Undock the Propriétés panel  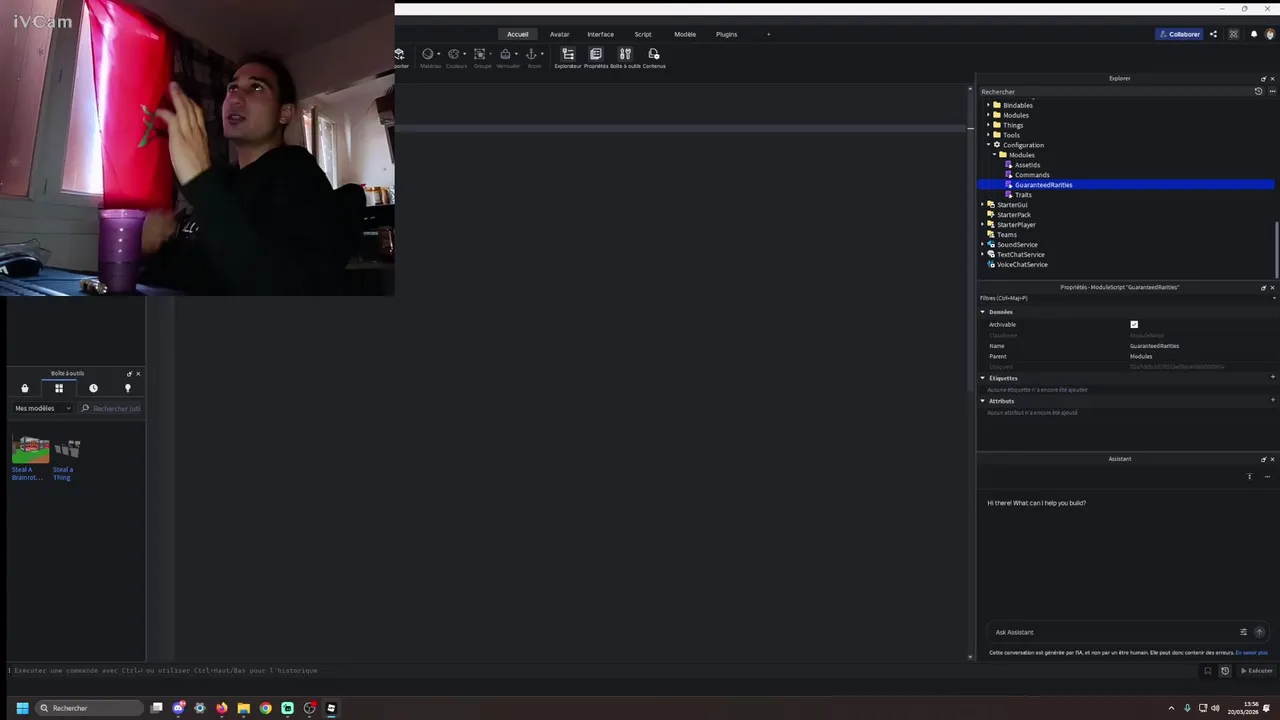[x=1263, y=287]
